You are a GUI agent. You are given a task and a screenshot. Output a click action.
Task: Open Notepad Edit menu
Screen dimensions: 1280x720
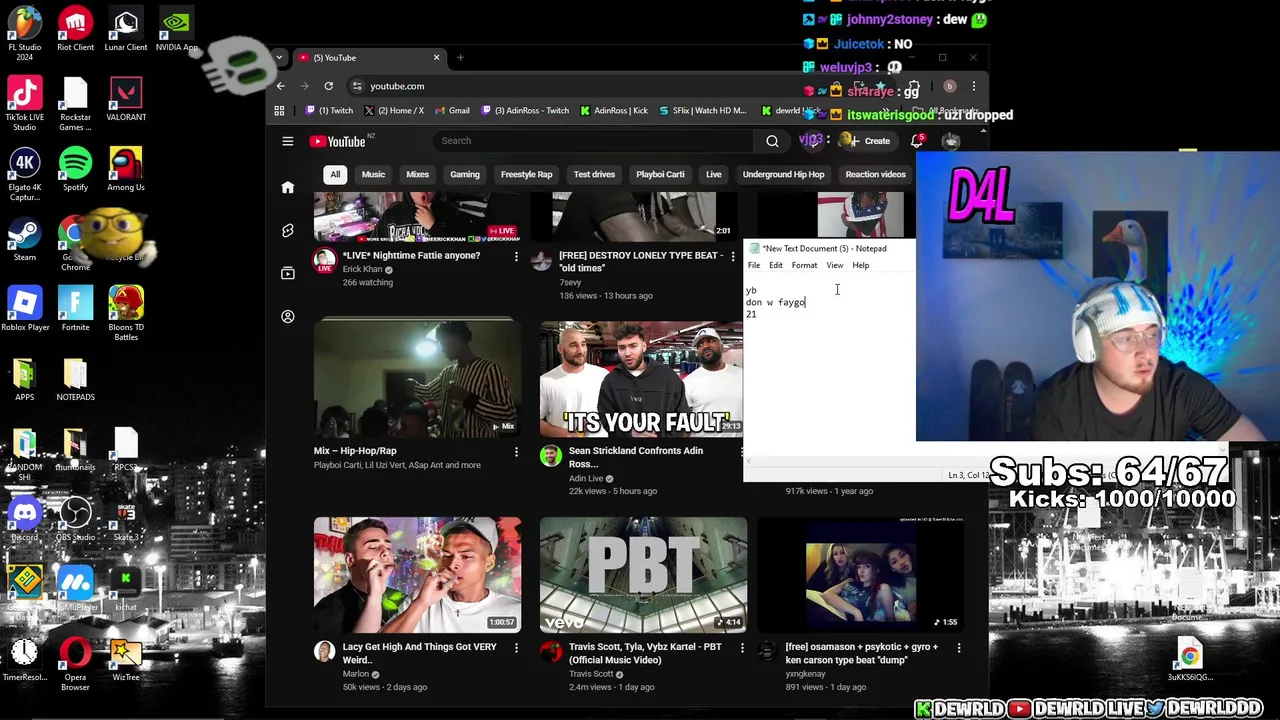[776, 265]
